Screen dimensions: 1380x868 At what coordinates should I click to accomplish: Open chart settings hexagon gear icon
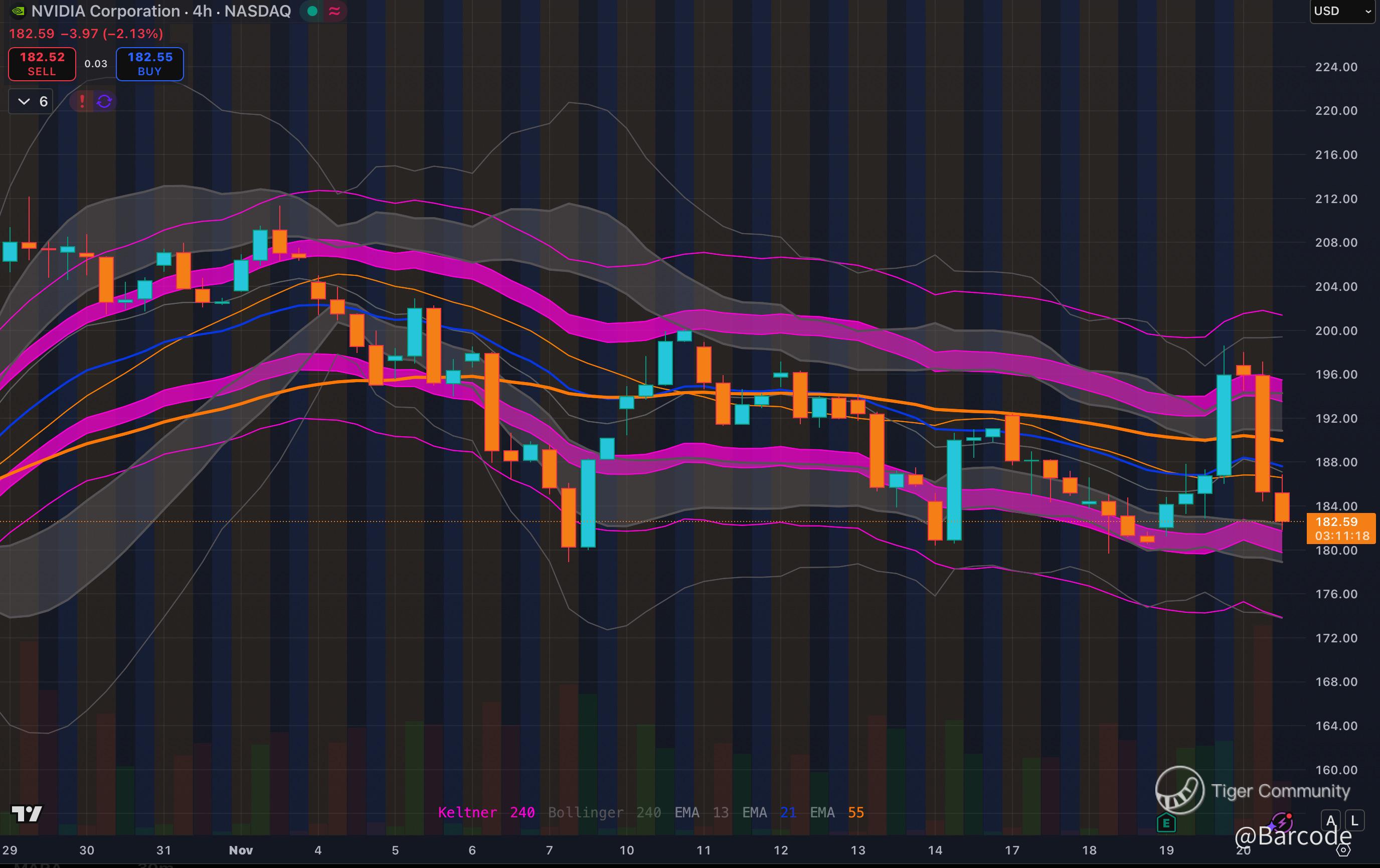tap(1343, 850)
